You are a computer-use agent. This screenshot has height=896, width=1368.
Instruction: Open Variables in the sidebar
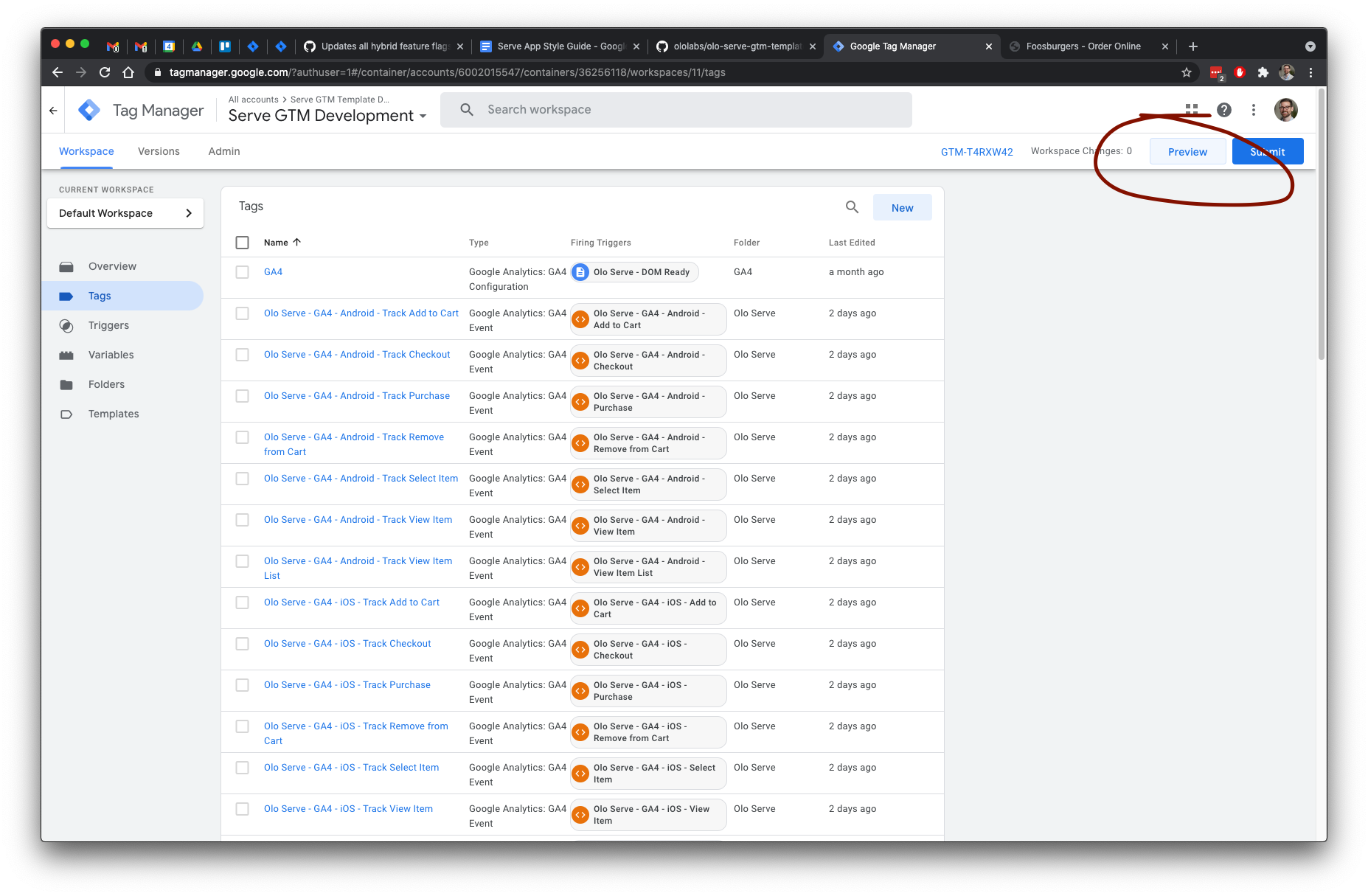click(111, 355)
